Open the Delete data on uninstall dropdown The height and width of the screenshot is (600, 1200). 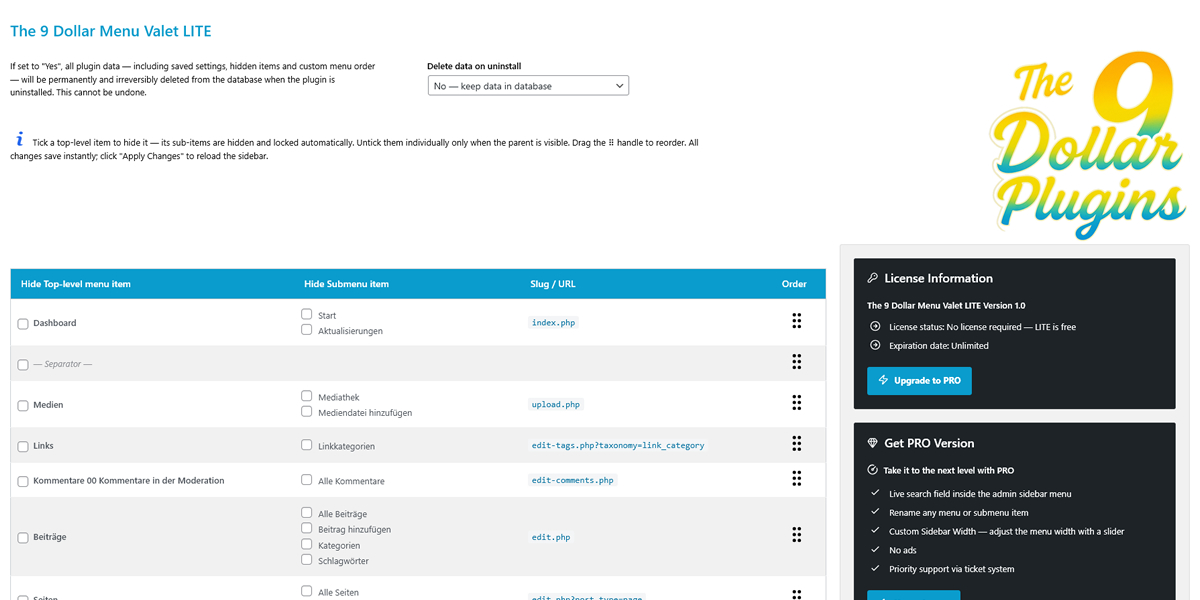[528, 86]
